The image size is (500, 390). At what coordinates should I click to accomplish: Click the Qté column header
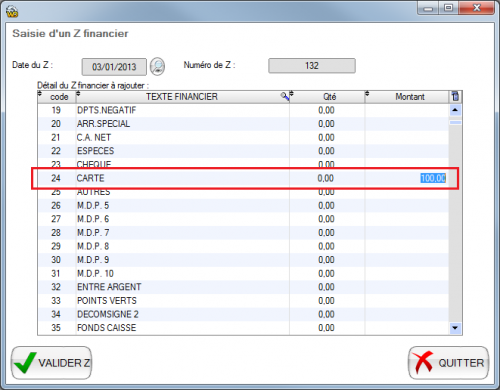[x=327, y=97]
